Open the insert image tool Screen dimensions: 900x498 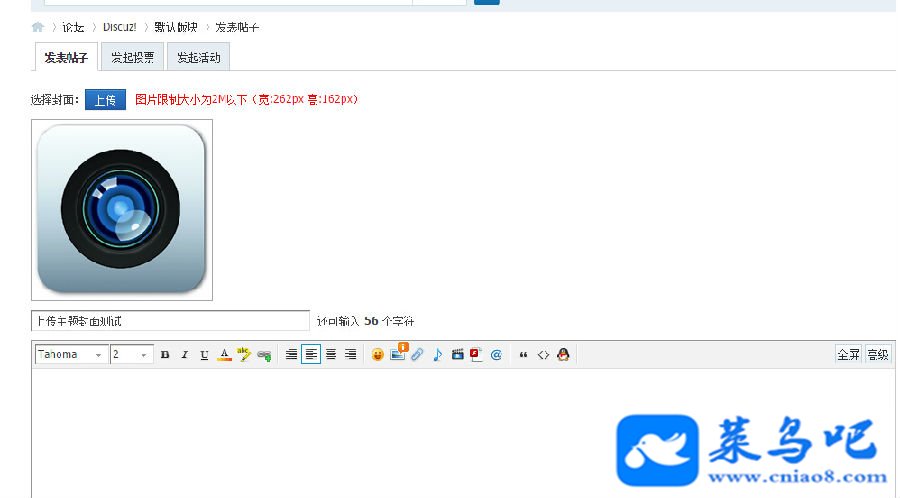398,352
